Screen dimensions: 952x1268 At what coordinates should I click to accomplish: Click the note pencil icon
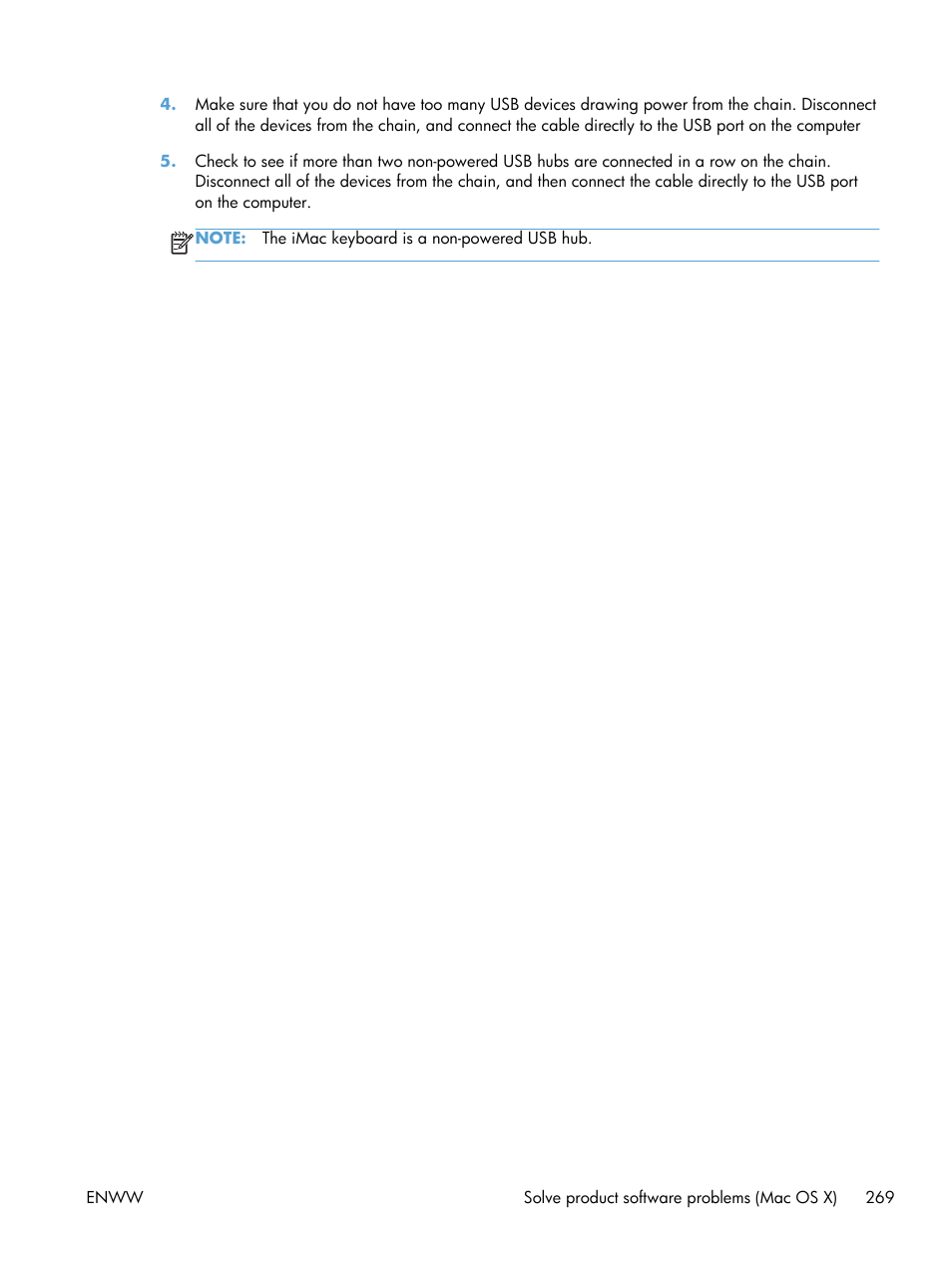pos(181,243)
